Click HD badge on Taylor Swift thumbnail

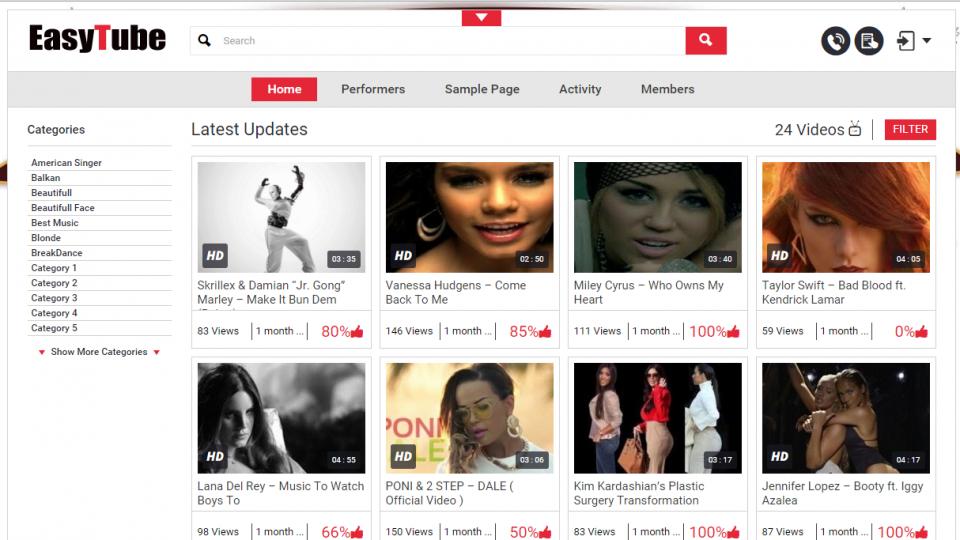(x=779, y=255)
